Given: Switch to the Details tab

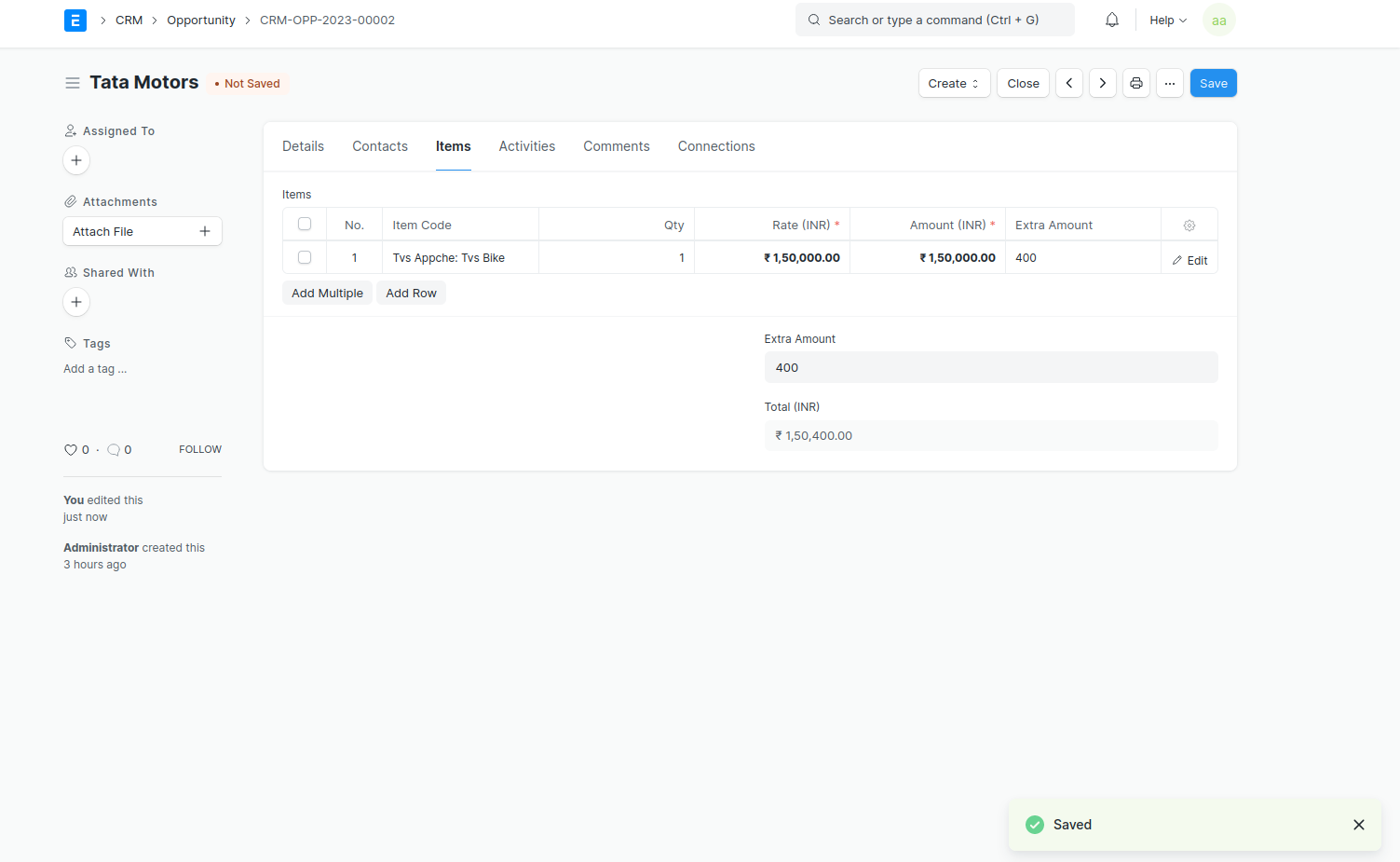Looking at the screenshot, I should point(304,146).
